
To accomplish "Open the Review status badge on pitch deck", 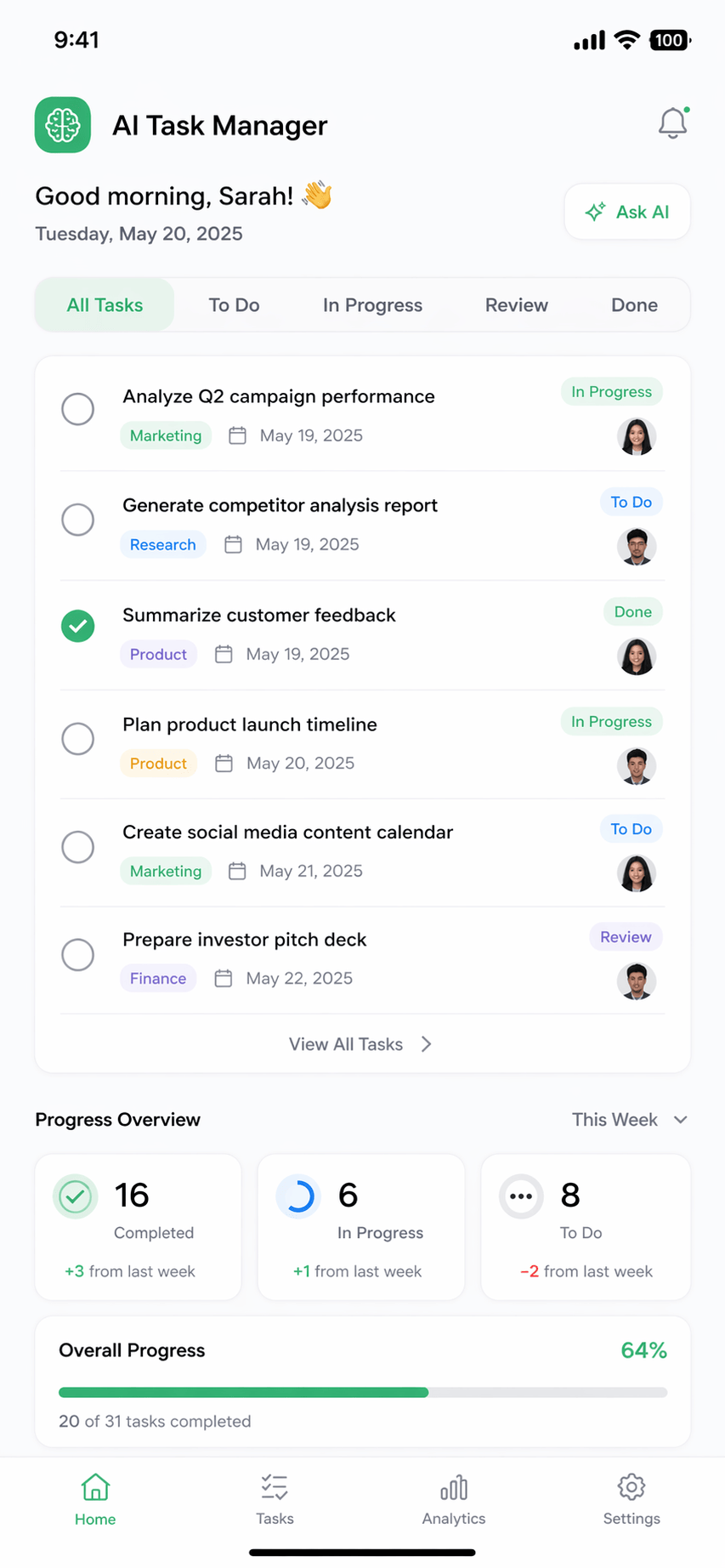I will (x=626, y=937).
